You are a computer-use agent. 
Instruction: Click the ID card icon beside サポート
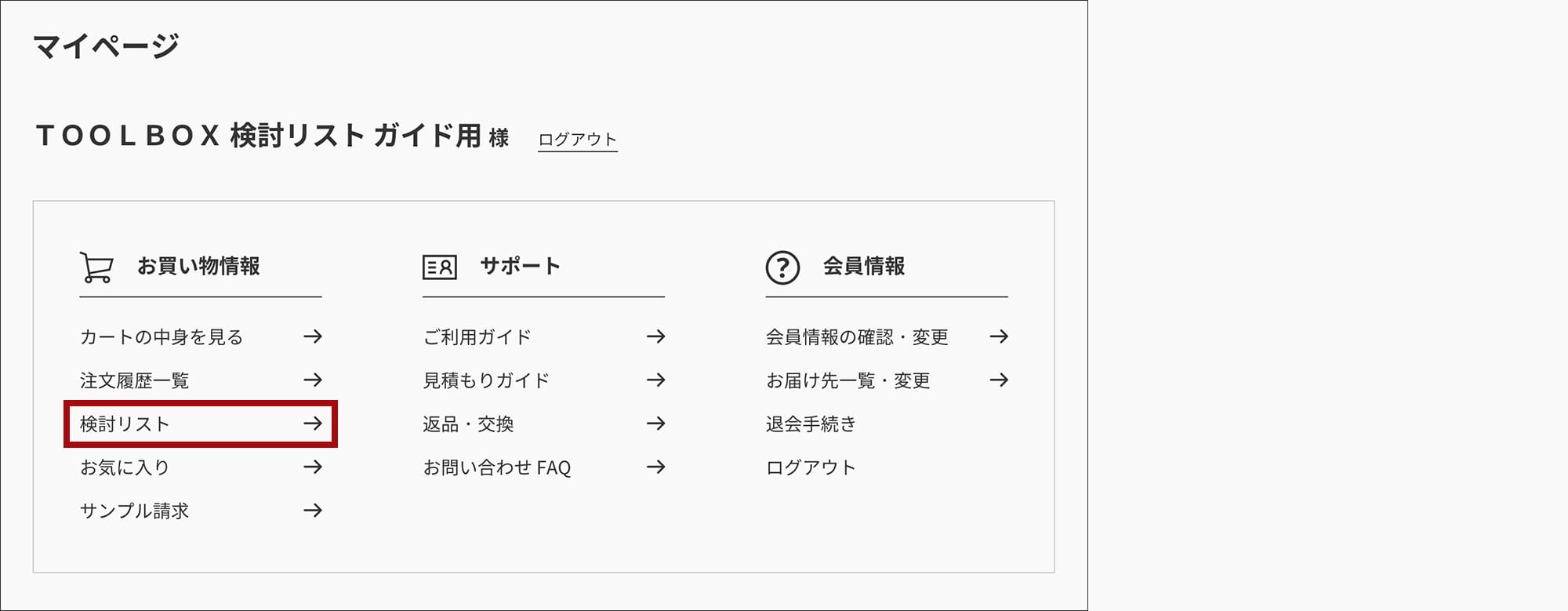[439, 267]
